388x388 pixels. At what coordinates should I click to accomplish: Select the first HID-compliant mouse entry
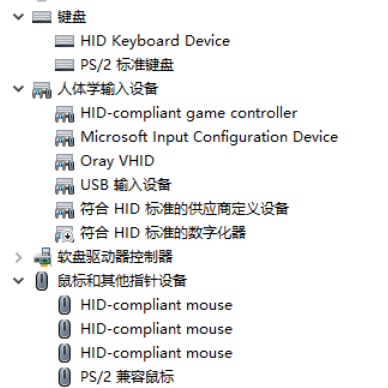tap(156, 305)
